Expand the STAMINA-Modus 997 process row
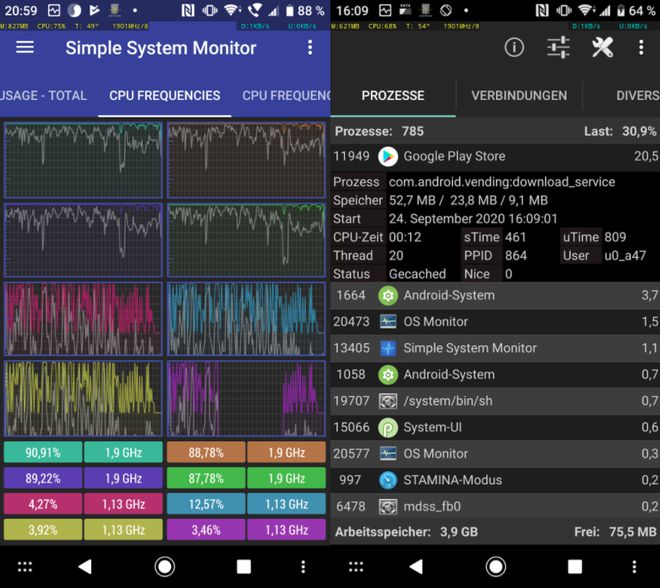660x588 pixels. click(495, 480)
